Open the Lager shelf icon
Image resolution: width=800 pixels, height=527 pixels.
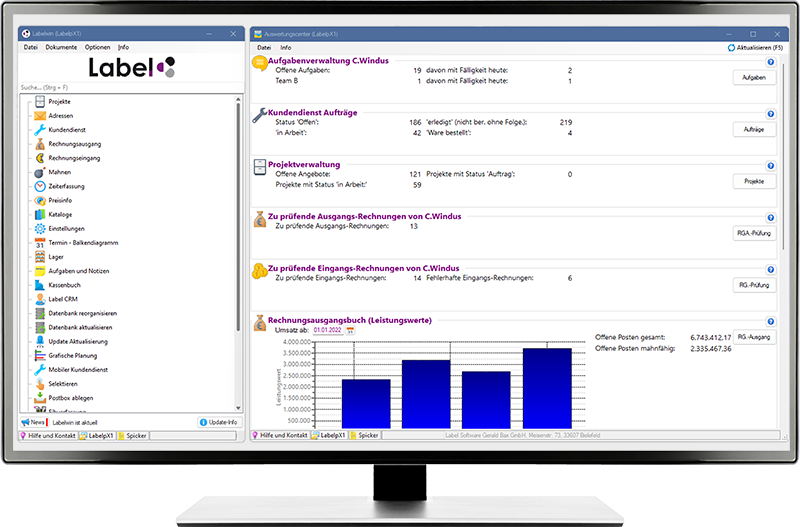[40, 257]
